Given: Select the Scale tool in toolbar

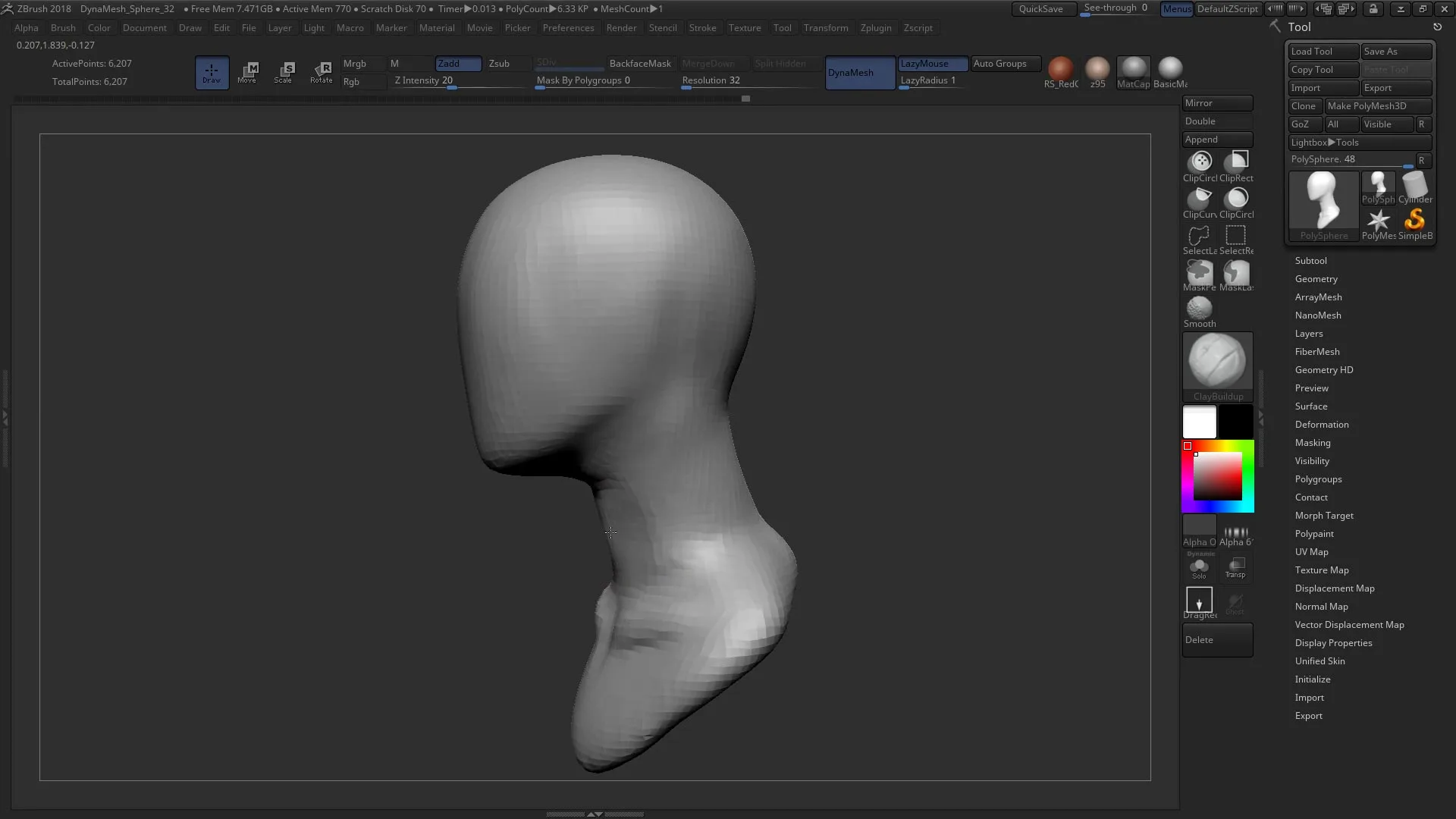Looking at the screenshot, I should (285, 71).
